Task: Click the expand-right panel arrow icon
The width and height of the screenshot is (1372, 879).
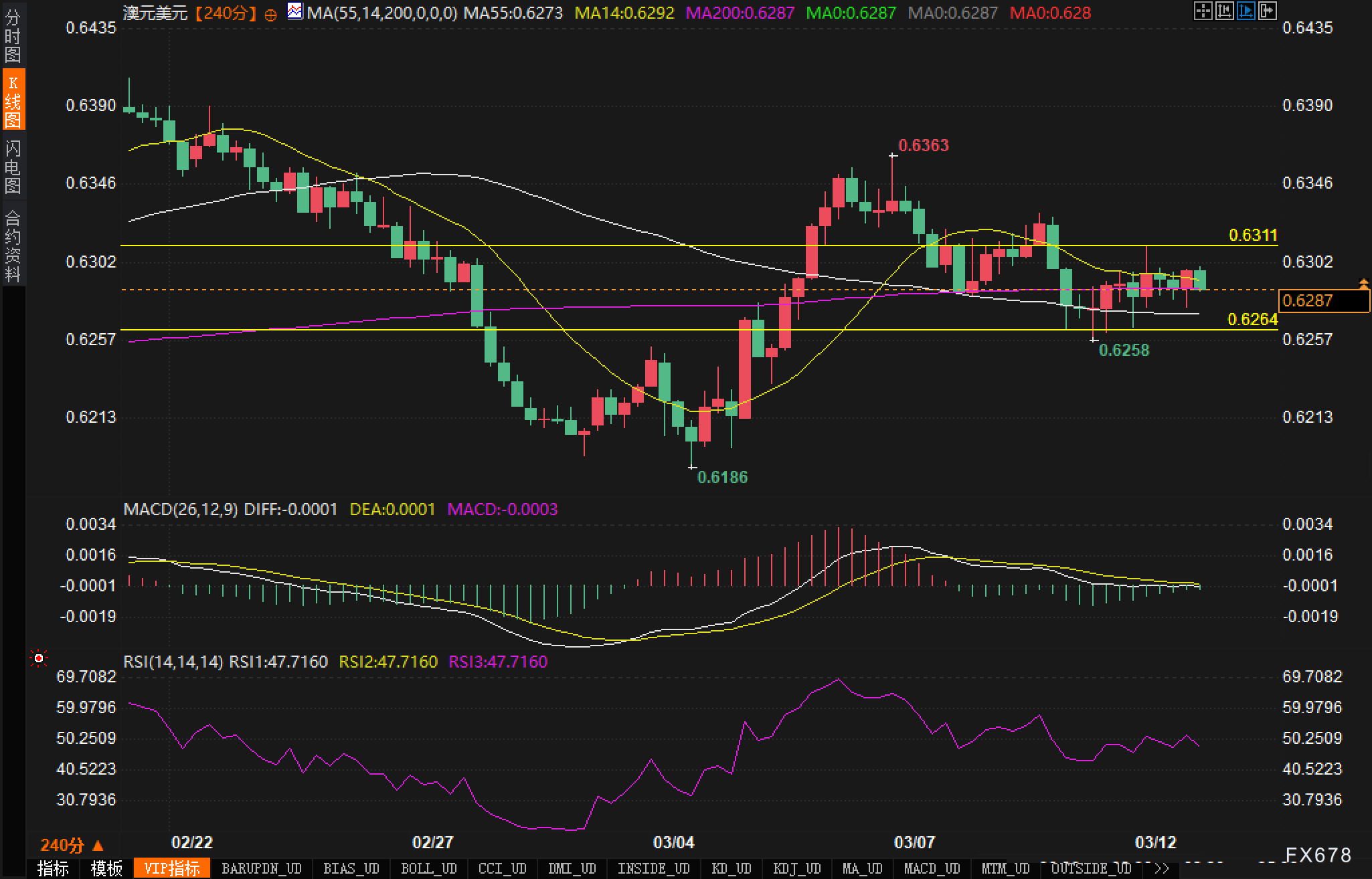Action: (x=1267, y=11)
